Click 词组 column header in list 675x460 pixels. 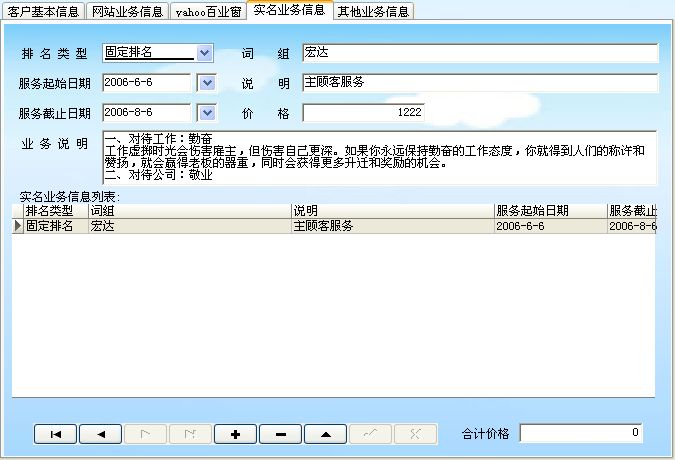point(190,211)
